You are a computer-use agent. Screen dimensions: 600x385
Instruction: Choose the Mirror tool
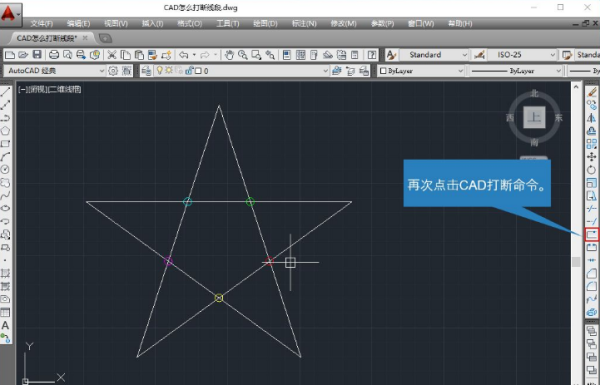point(592,118)
